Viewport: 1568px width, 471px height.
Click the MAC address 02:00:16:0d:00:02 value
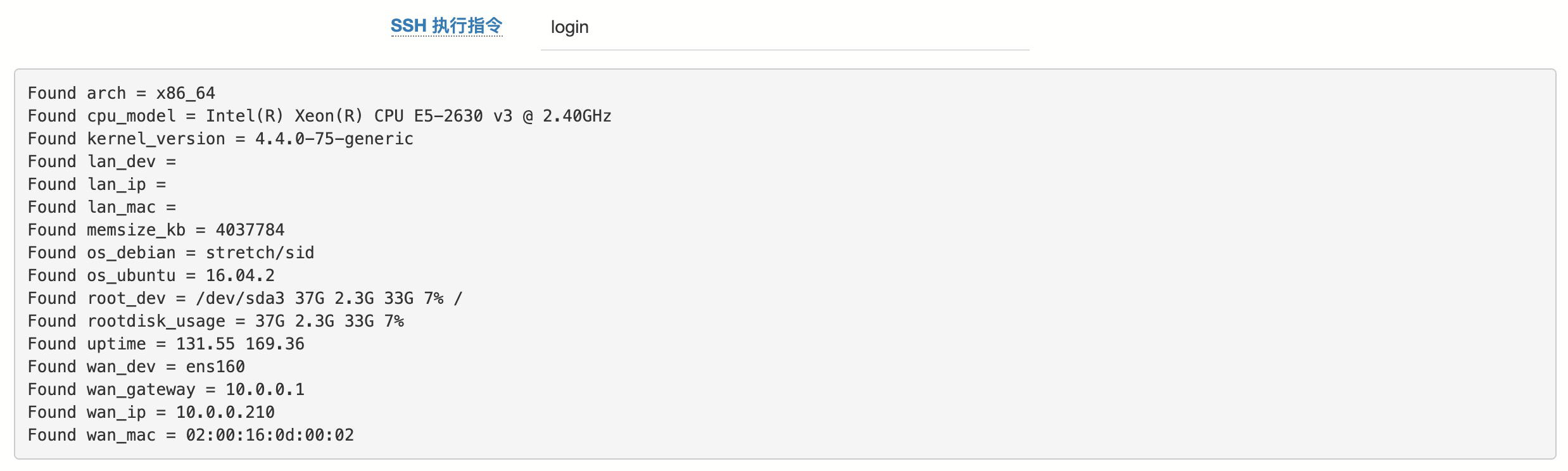(270, 436)
